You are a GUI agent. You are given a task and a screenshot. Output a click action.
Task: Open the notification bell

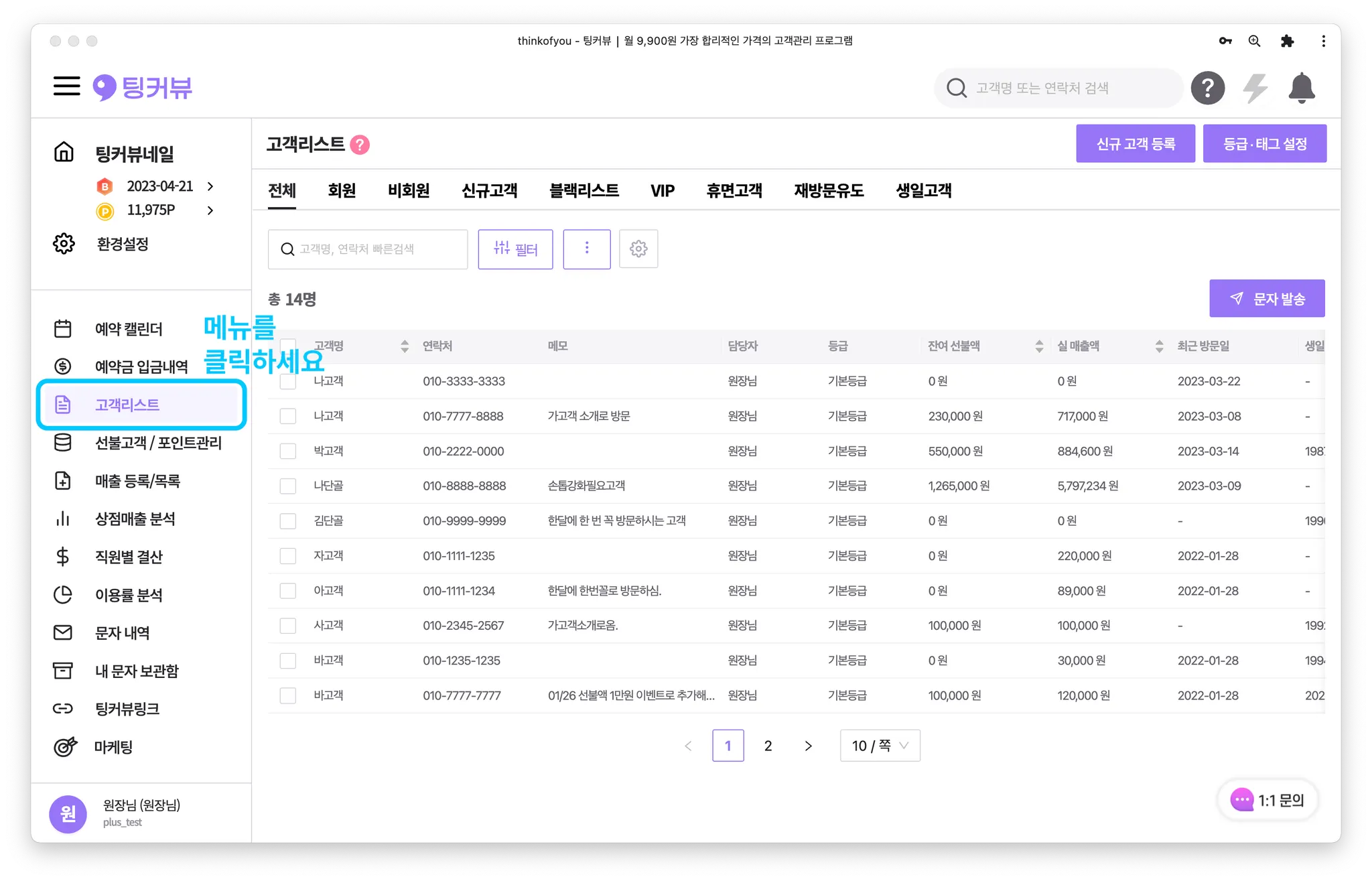[x=1301, y=88]
